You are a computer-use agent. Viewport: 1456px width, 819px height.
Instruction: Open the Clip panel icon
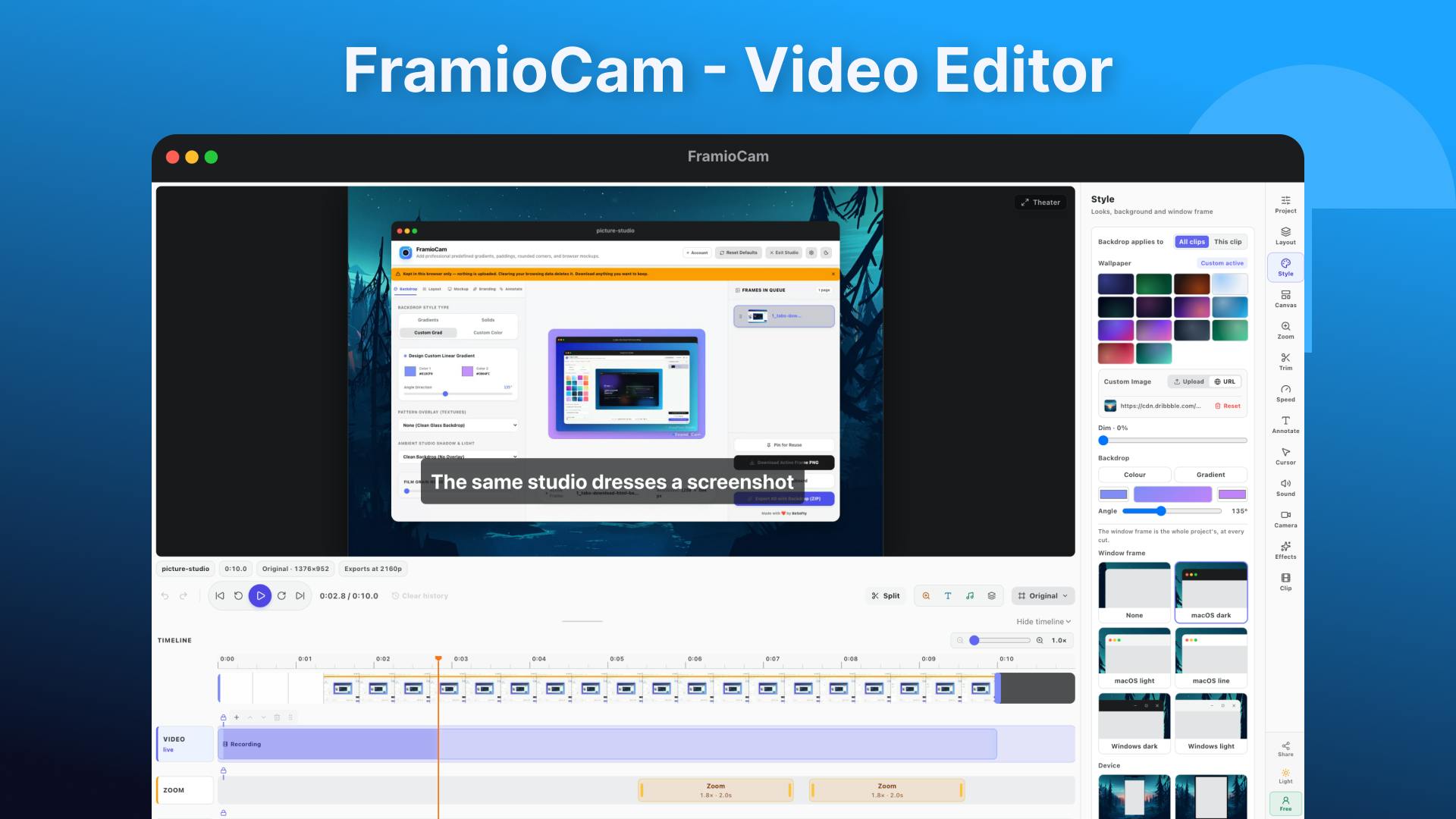click(1285, 582)
